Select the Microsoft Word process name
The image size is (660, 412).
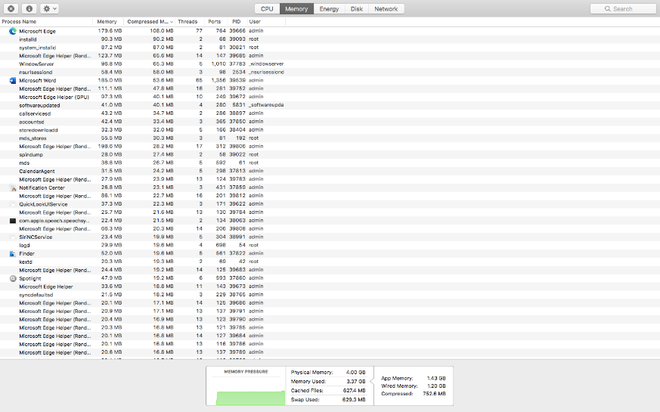pos(37,80)
